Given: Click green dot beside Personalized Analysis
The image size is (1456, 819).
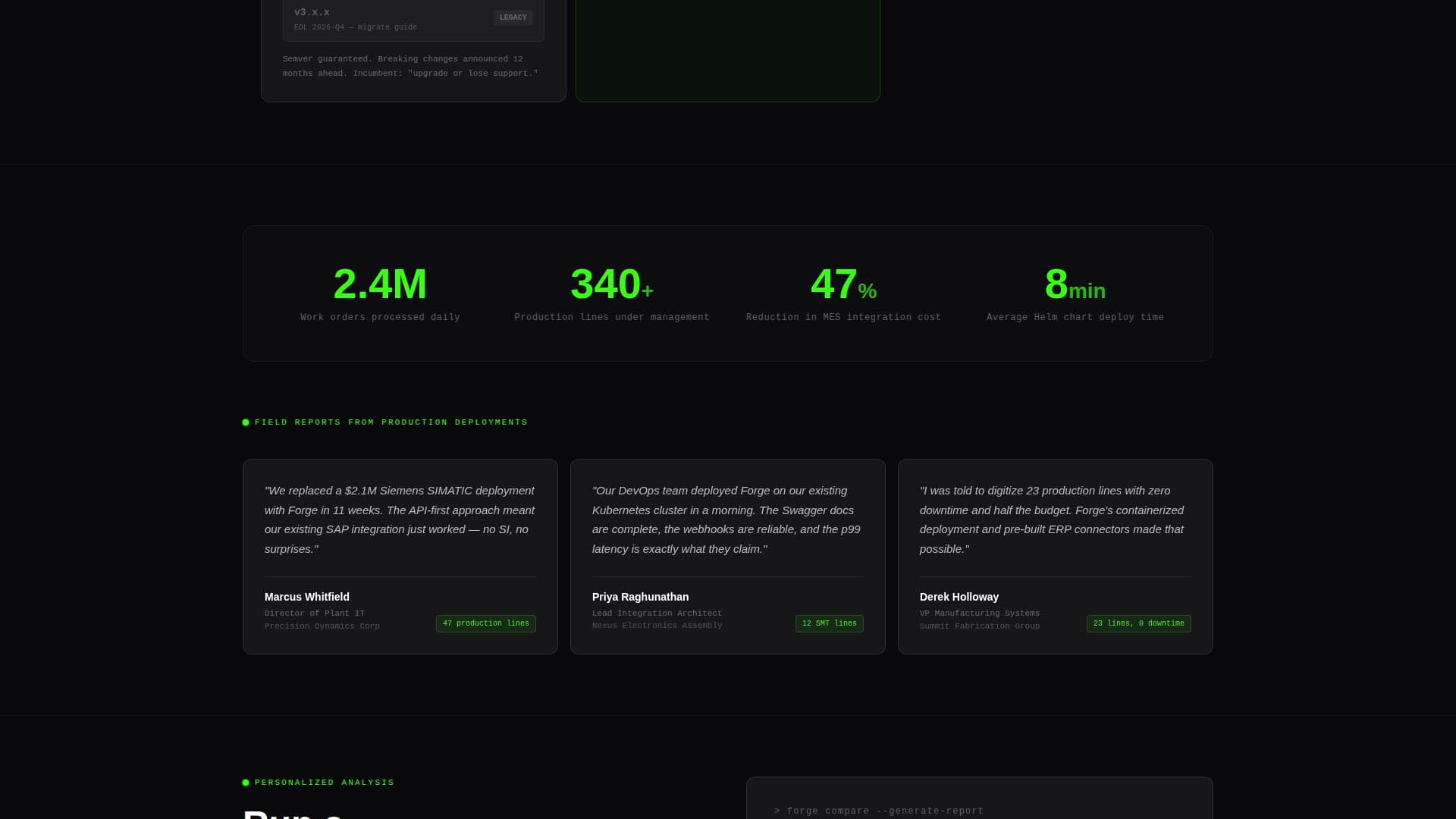Looking at the screenshot, I should point(246,783).
